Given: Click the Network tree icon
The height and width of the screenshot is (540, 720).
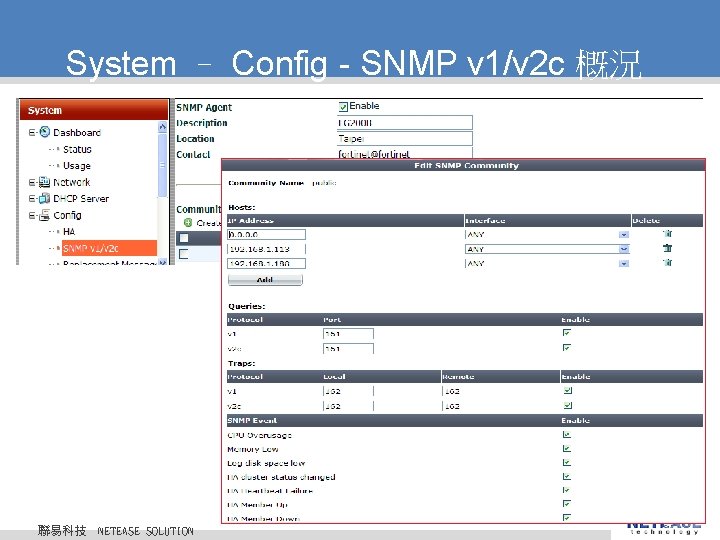Looking at the screenshot, I should pyautogui.click(x=44, y=182).
